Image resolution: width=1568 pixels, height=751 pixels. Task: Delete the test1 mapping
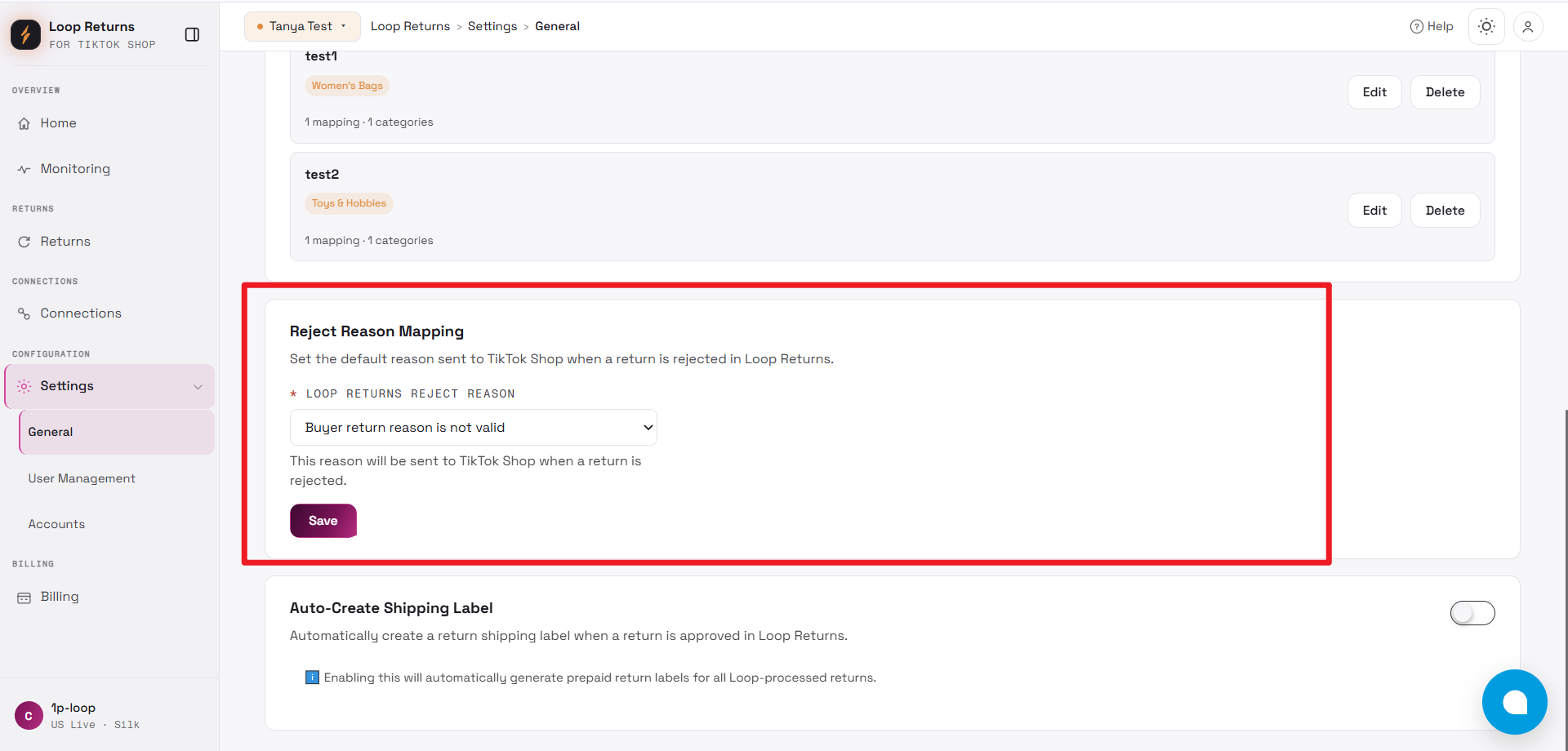pyautogui.click(x=1445, y=92)
